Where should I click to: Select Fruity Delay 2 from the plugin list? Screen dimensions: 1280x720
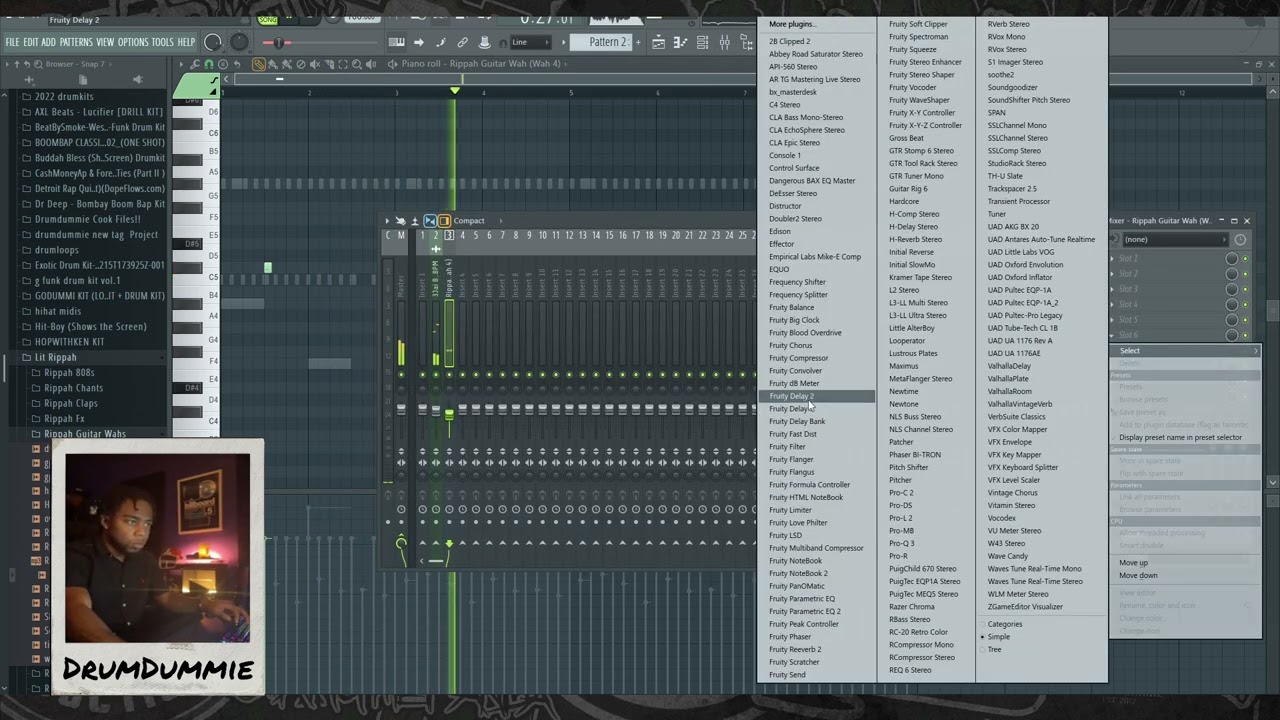[x=791, y=396]
